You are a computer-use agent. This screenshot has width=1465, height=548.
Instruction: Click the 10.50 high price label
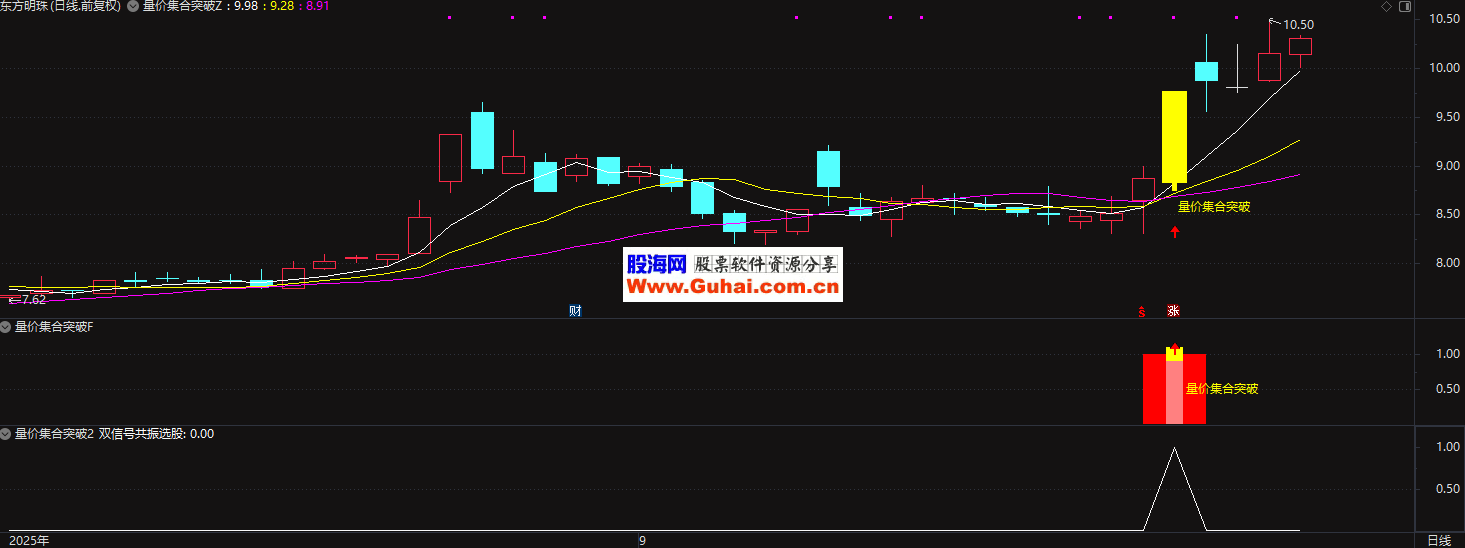point(1298,25)
